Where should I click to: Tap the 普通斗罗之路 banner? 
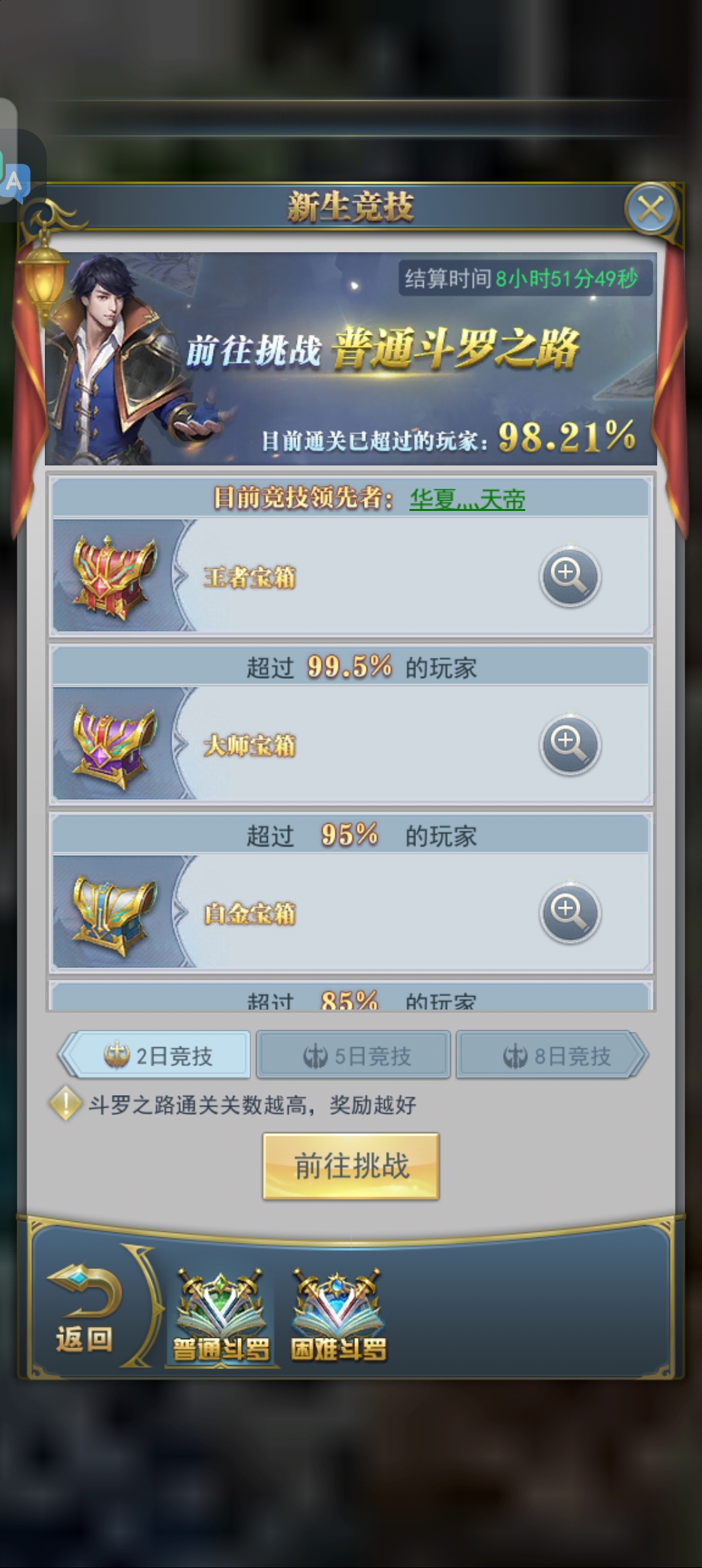tap(351, 359)
